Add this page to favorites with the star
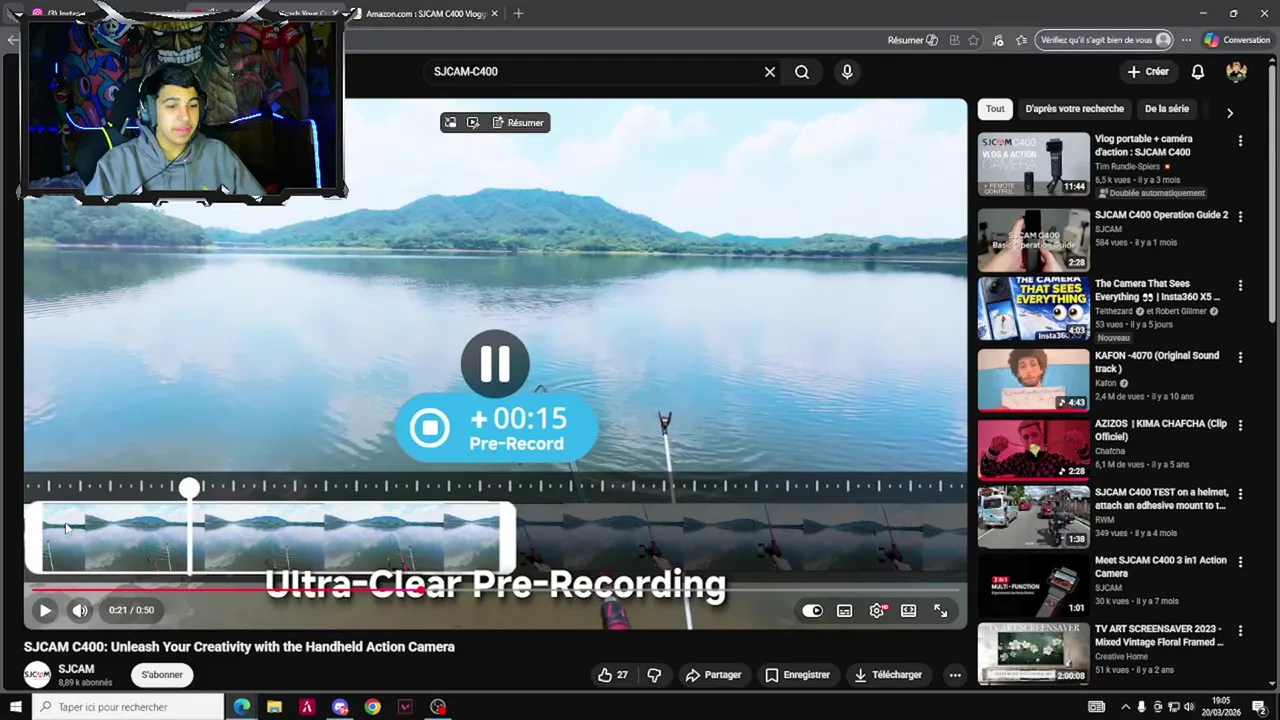1280x720 pixels. pos(973,40)
